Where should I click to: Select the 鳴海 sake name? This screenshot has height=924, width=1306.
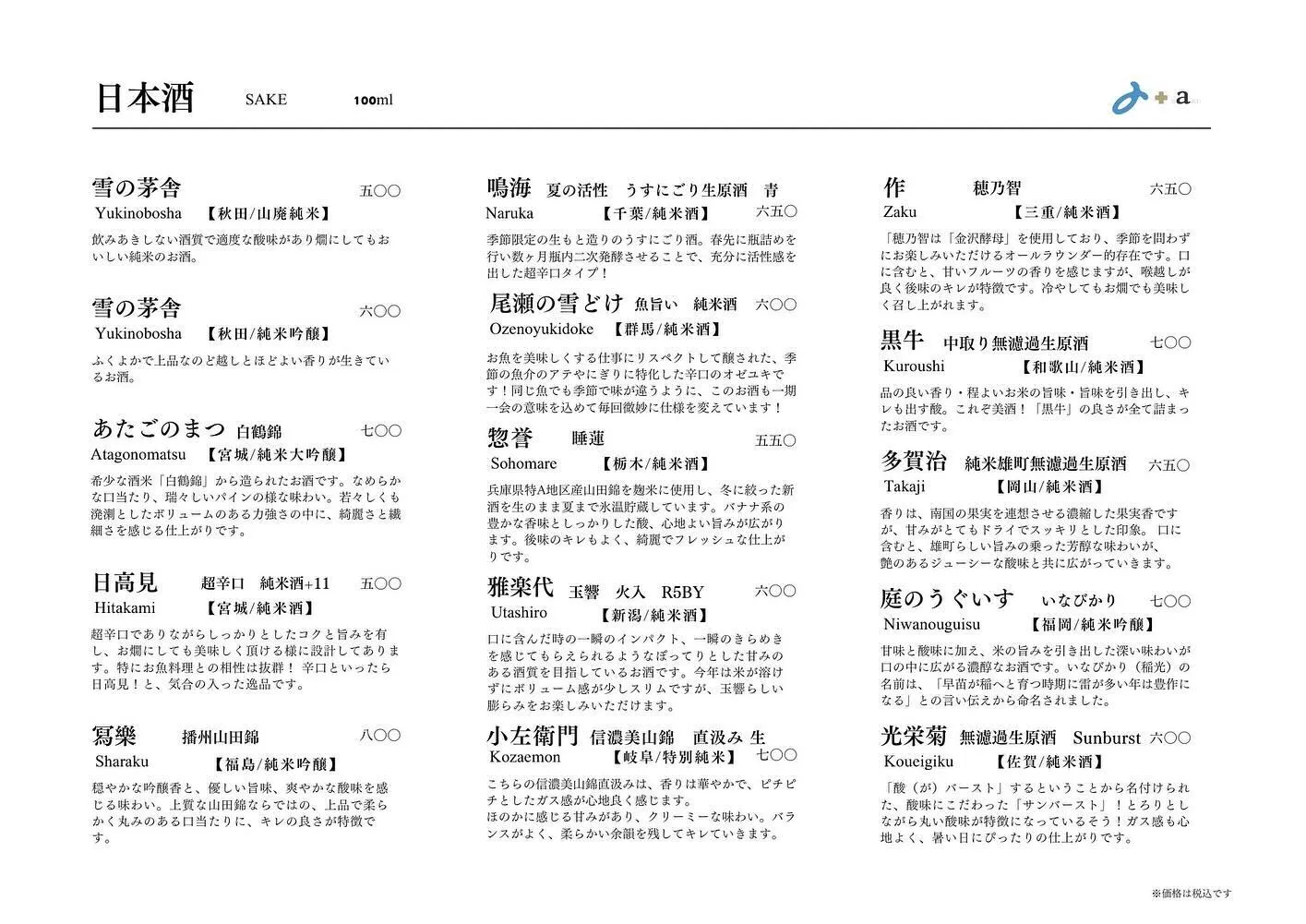(x=509, y=188)
